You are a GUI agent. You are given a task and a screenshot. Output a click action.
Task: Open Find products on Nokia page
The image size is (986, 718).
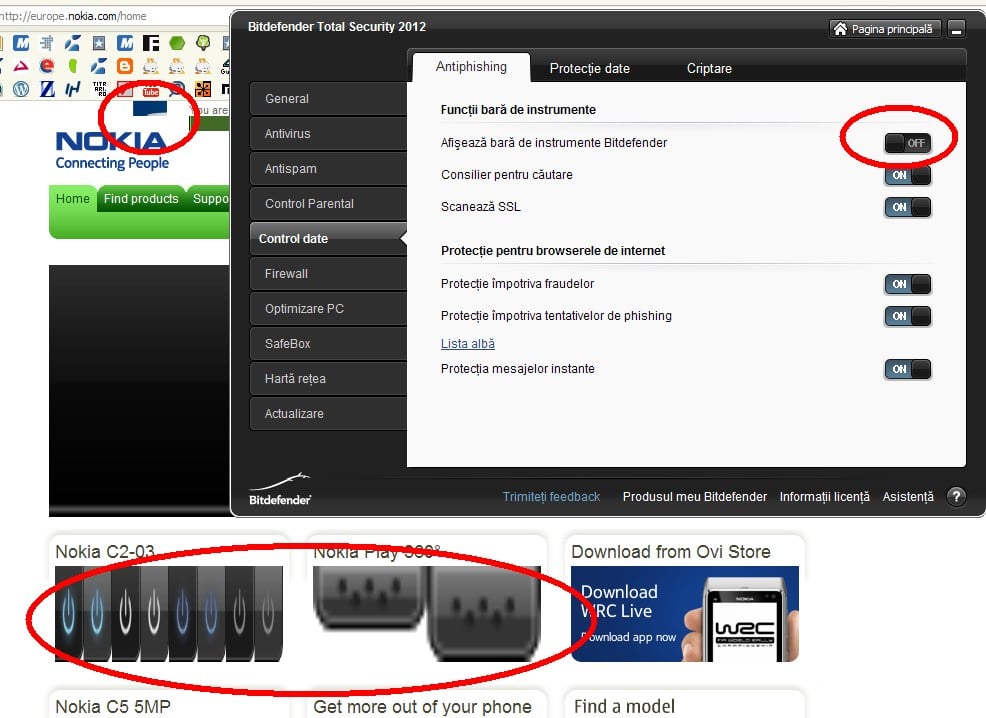point(141,199)
